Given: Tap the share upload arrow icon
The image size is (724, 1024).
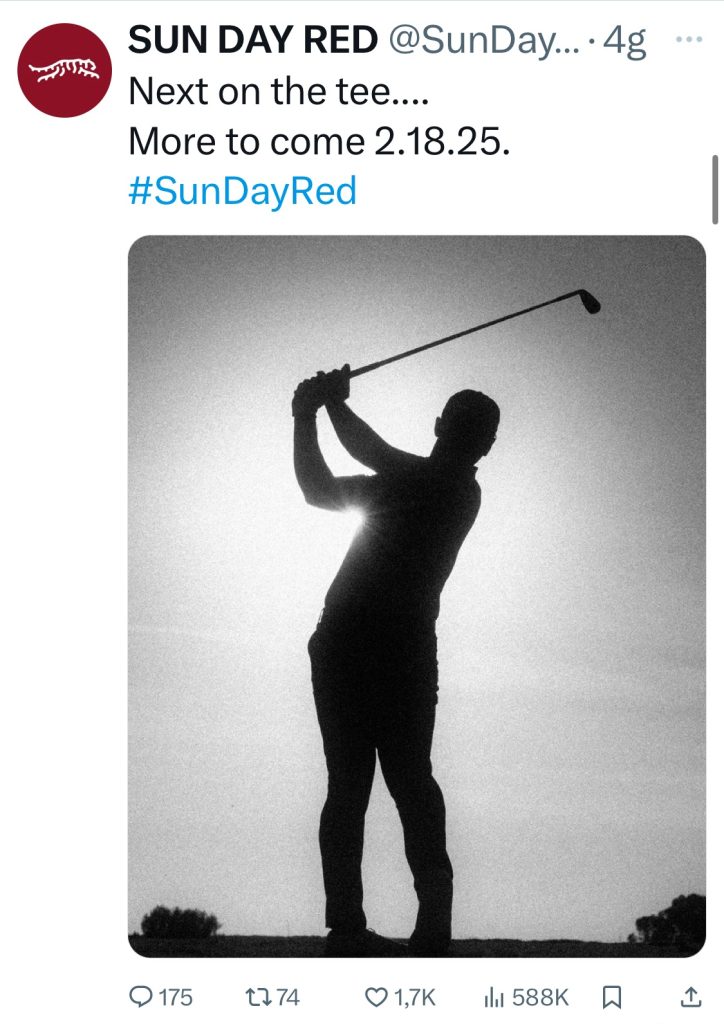Looking at the screenshot, I should click(689, 997).
